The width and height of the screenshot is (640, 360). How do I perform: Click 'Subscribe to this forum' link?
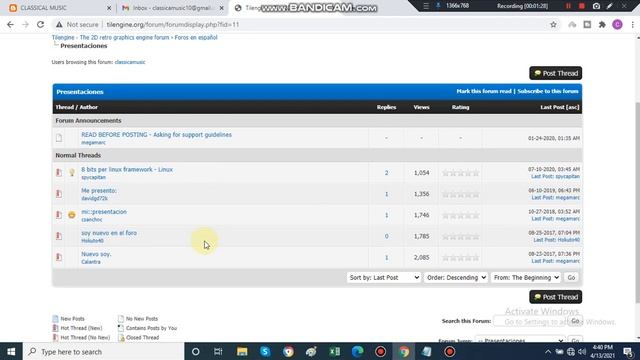point(548,91)
